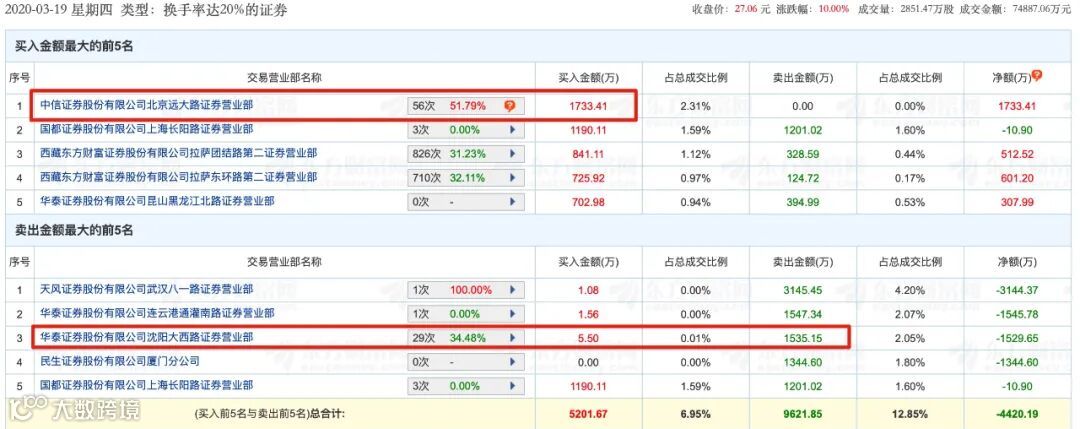
Task: Click the 1次 100.00% listing stats box
Action: [x=466, y=290]
